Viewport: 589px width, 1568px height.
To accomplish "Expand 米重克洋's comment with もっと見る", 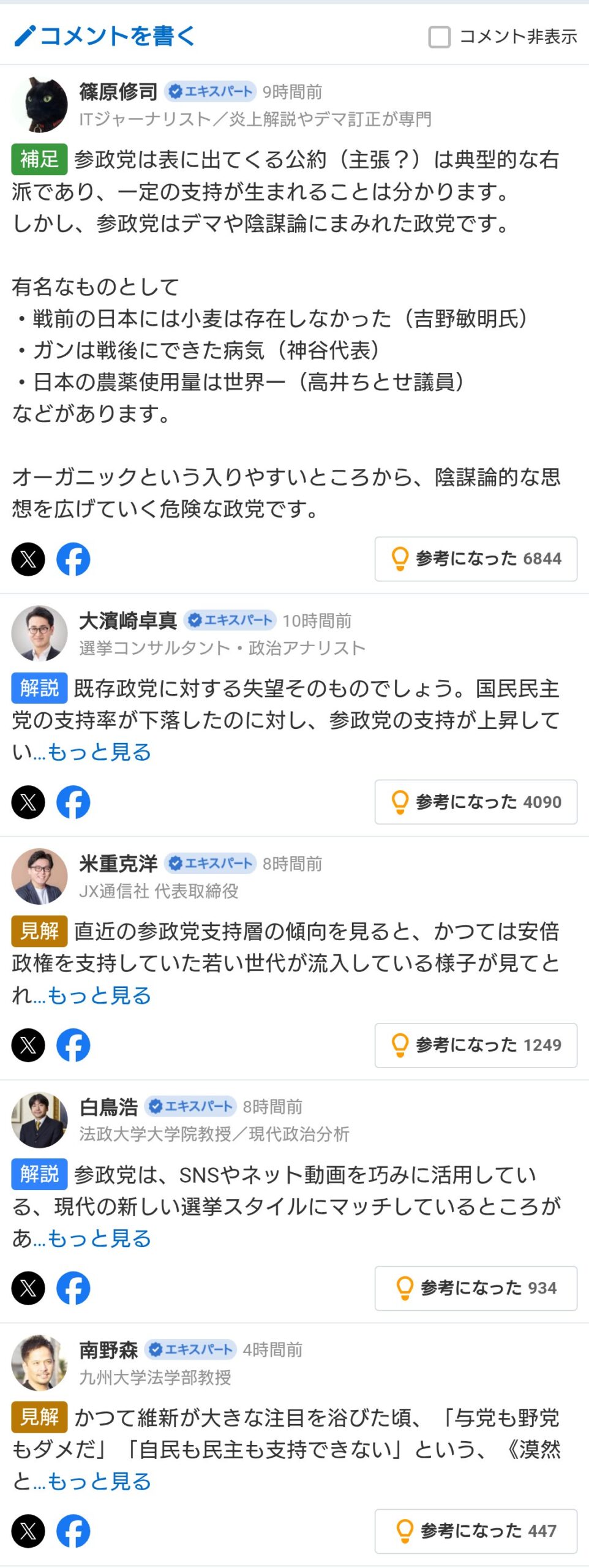I will (x=99, y=995).
